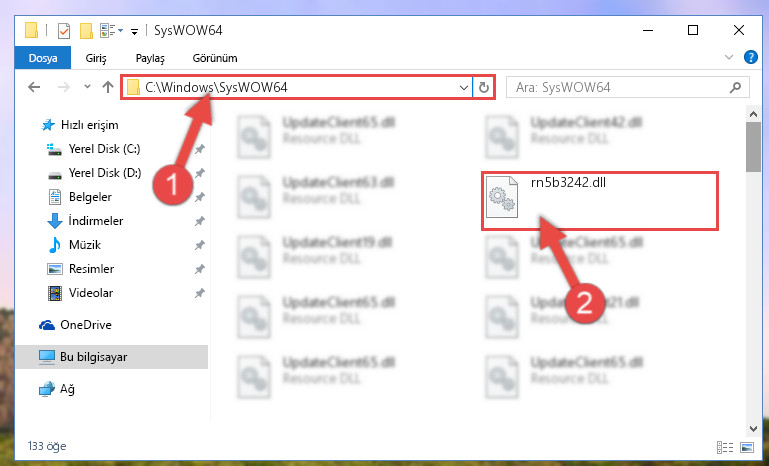This screenshot has height=466, width=769.
Task: Expand the ribbon with the chevron
Action: click(729, 57)
